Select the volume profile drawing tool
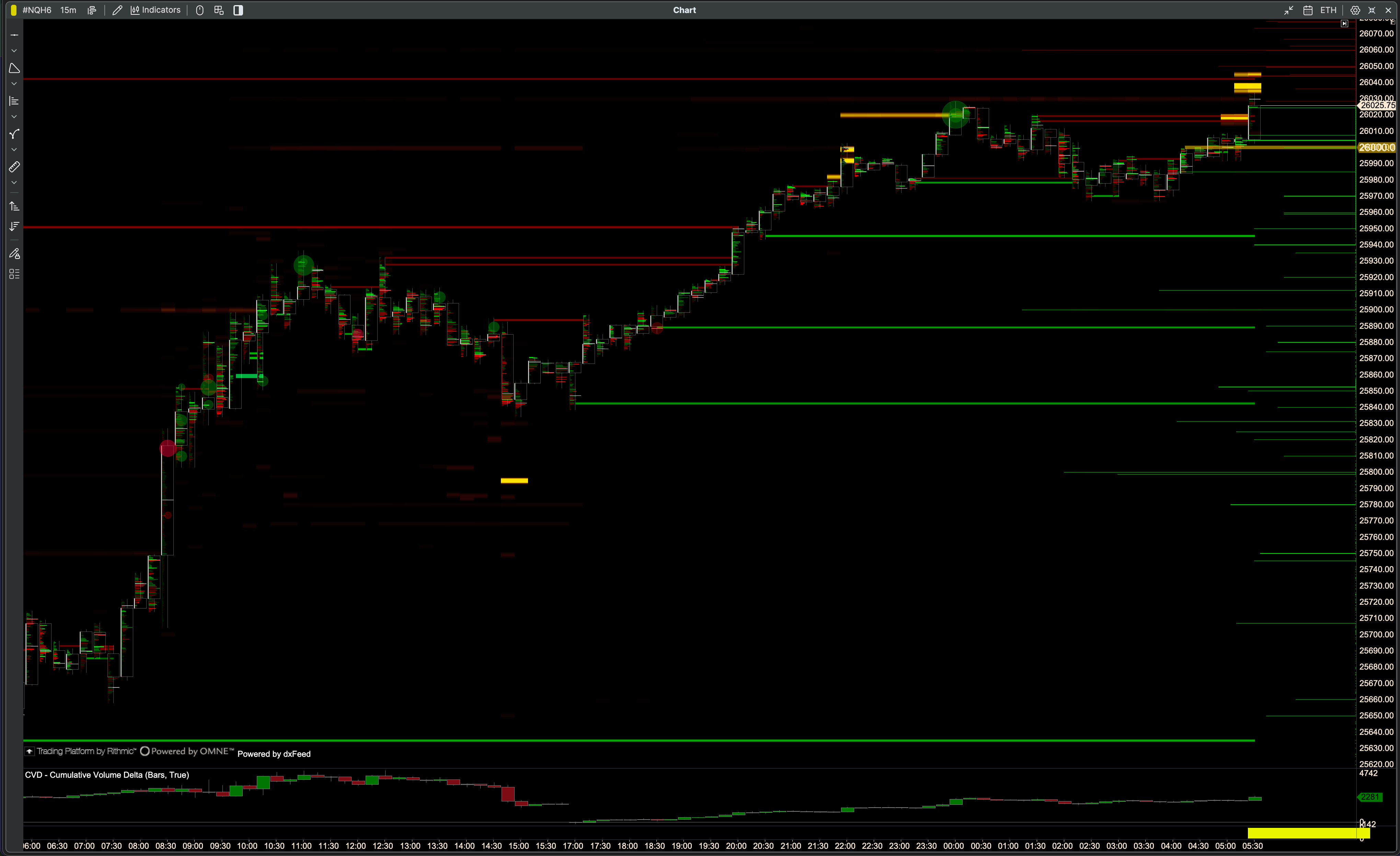The width and height of the screenshot is (1400, 856). 14,101
